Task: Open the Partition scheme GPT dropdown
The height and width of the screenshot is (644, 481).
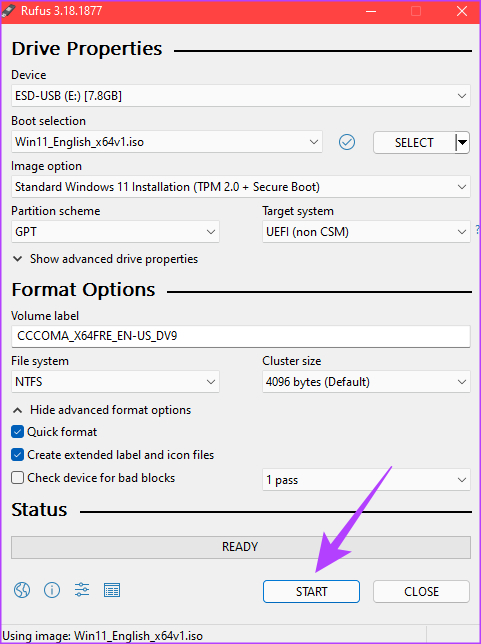Action: click(115, 232)
